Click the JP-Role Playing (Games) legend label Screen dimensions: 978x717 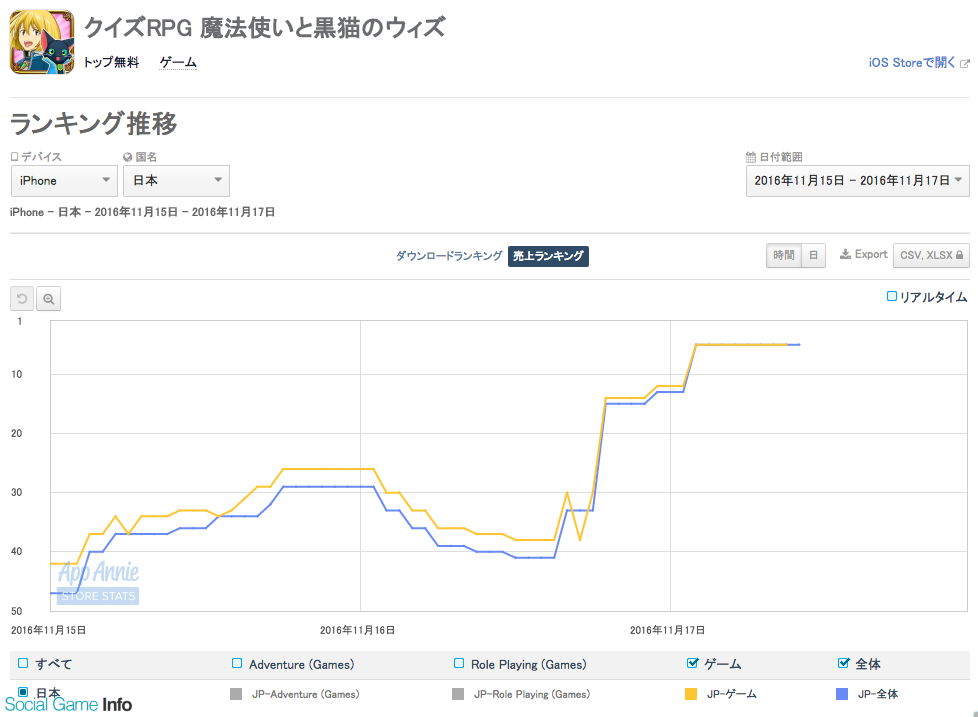(x=531, y=694)
